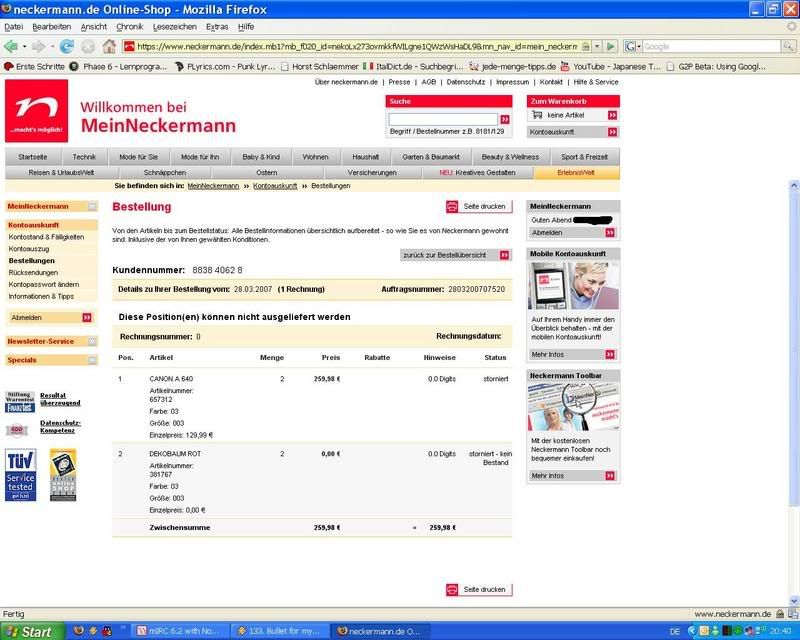This screenshot has width=800, height=640.
Task: Select the Wohnen navigation tab
Action: pos(315,157)
